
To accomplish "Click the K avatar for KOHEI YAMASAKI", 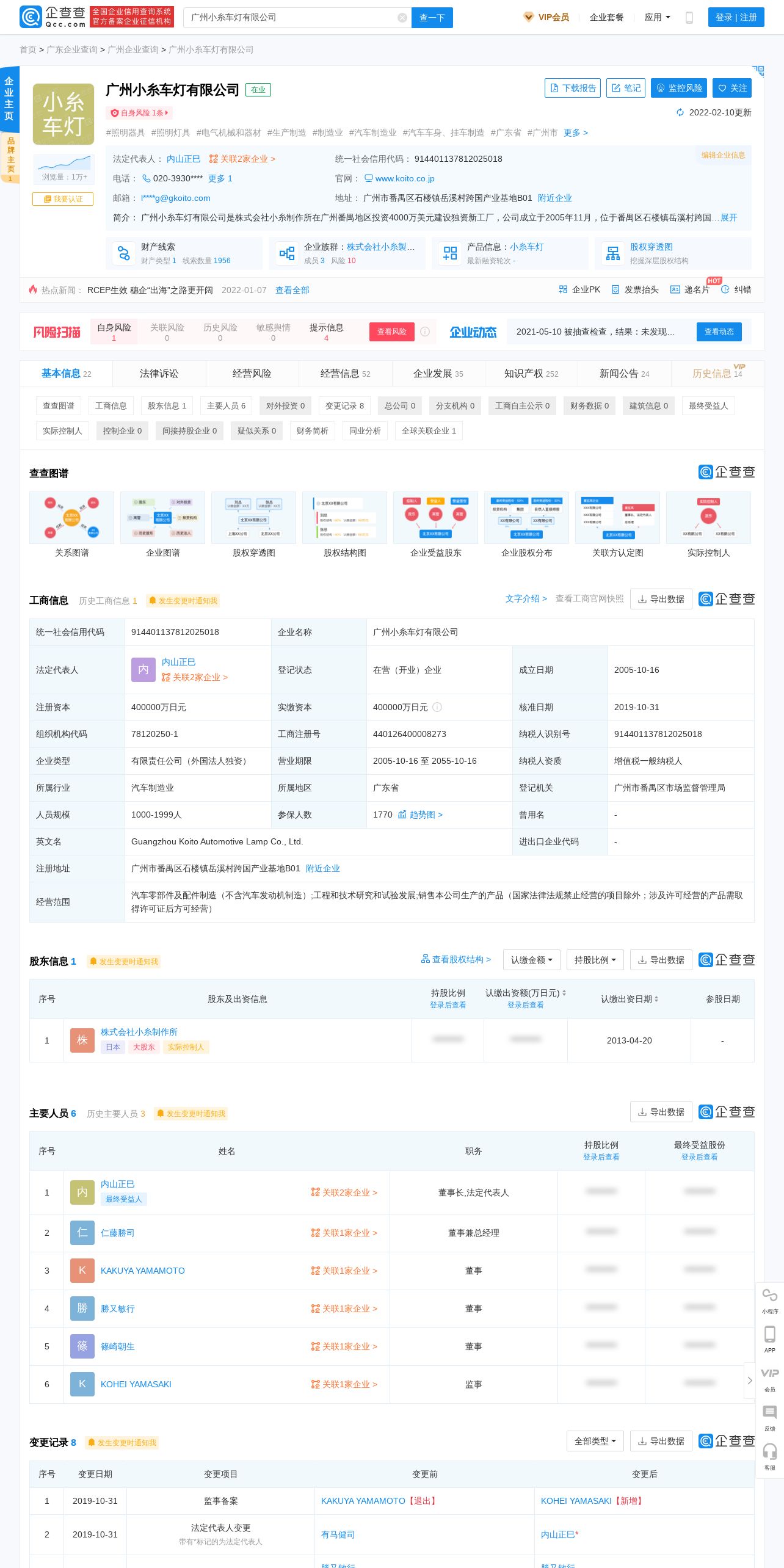I will tap(82, 1384).
